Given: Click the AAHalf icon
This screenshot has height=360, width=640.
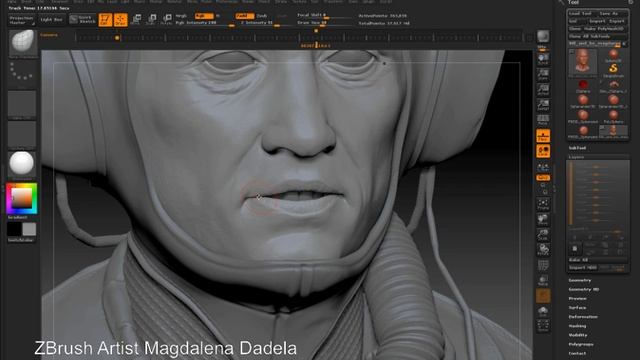Looking at the screenshot, I should (x=543, y=105).
